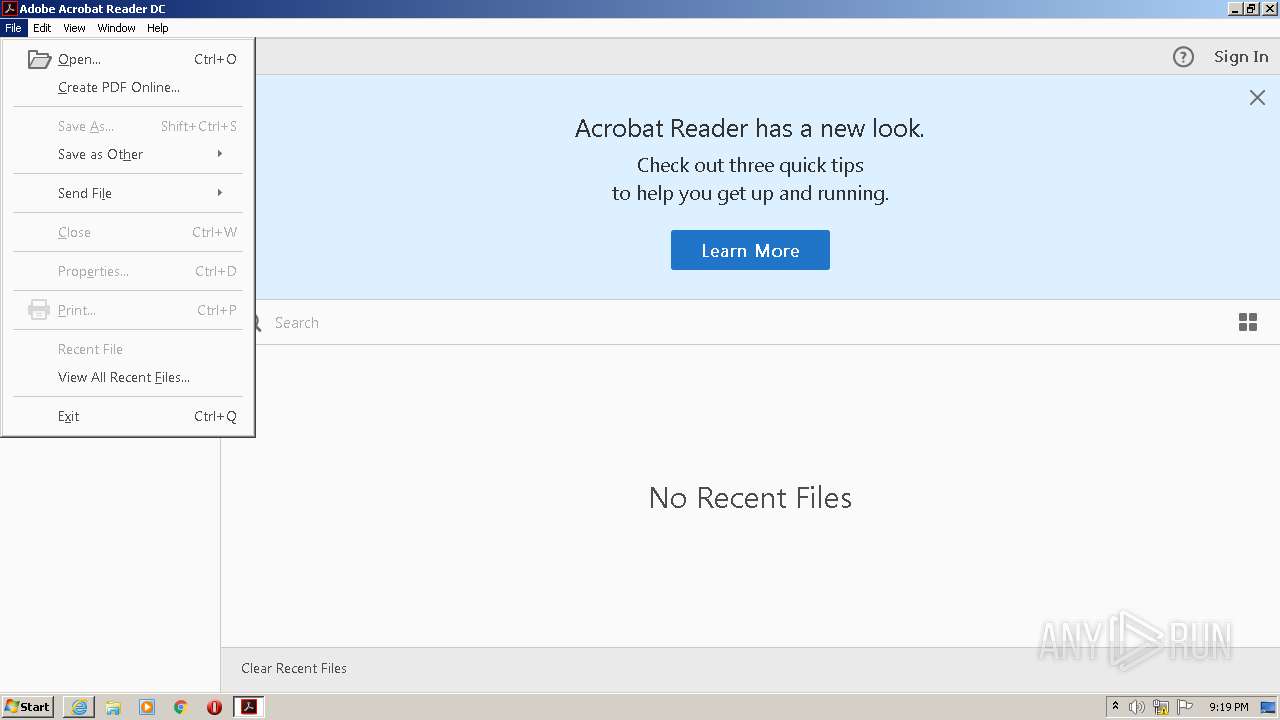
Task: Click the Learn More button
Action: [x=750, y=250]
